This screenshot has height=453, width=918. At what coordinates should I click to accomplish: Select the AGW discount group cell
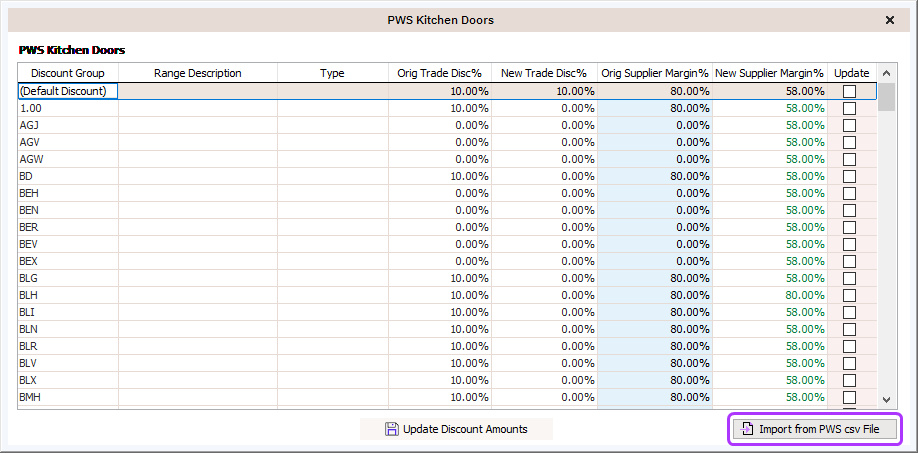68,159
